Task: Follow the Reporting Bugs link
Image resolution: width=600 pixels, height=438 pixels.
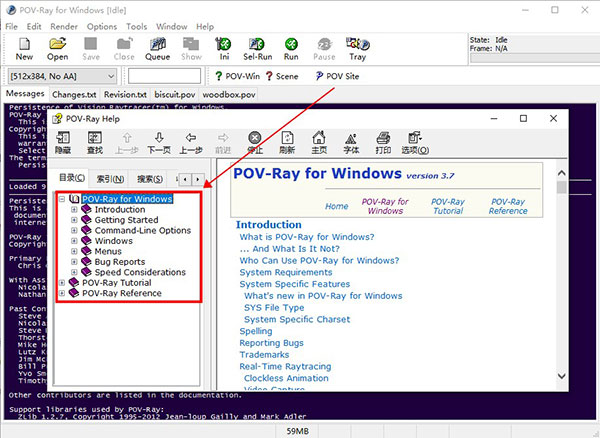Action: pos(272,343)
